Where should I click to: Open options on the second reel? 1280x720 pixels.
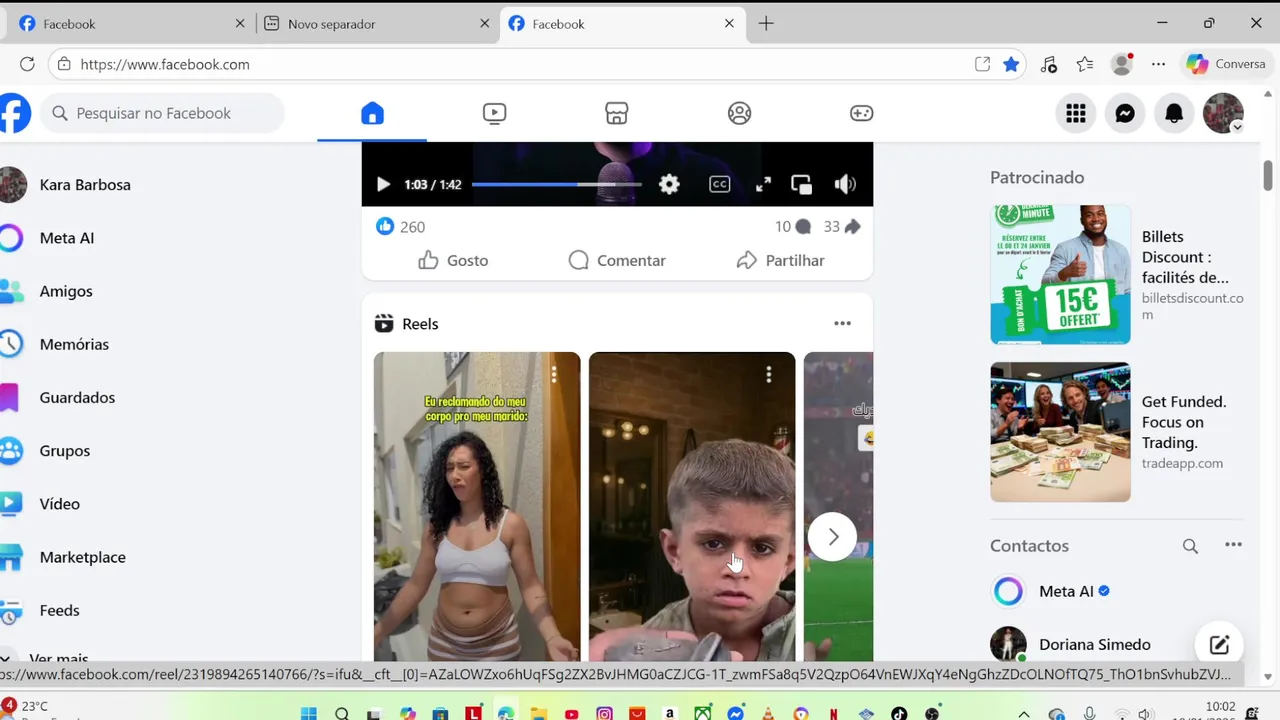tap(768, 374)
